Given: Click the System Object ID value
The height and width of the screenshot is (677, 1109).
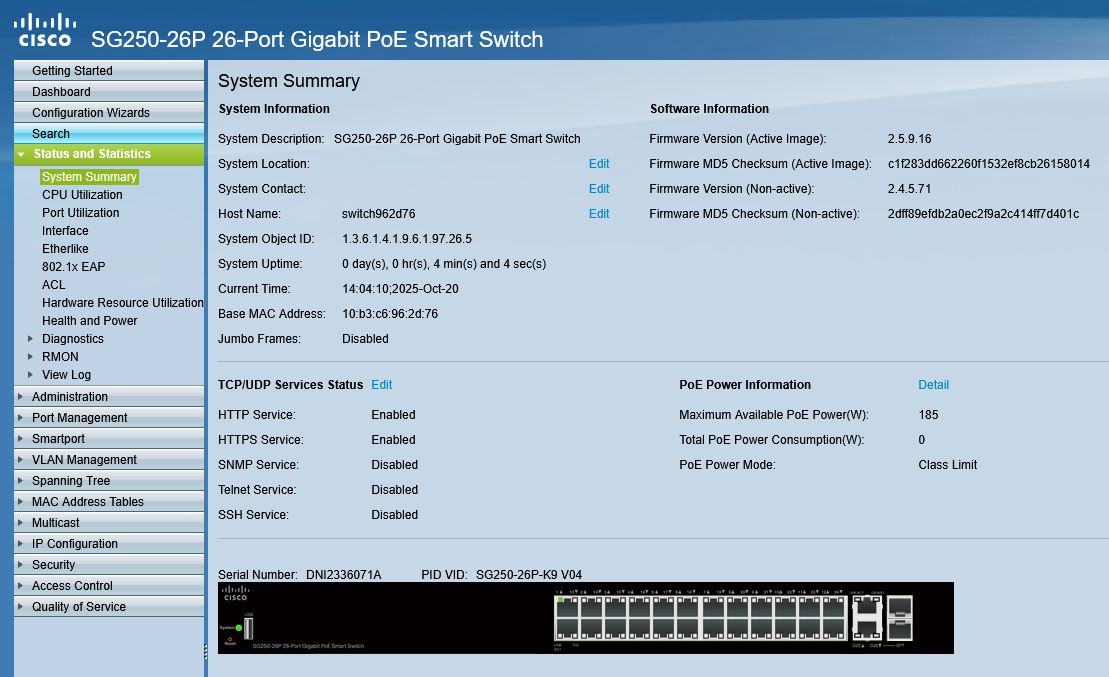Looking at the screenshot, I should click(407, 239).
